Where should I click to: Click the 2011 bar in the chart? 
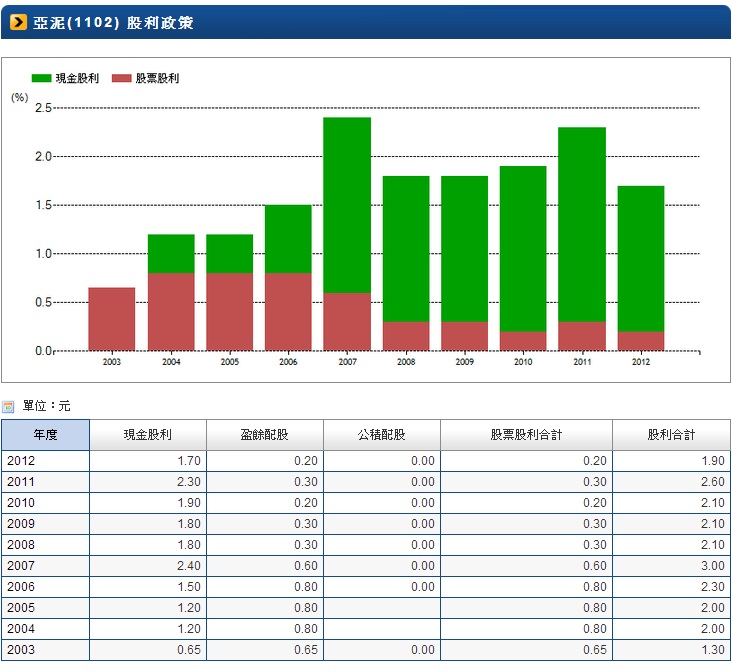tap(582, 239)
